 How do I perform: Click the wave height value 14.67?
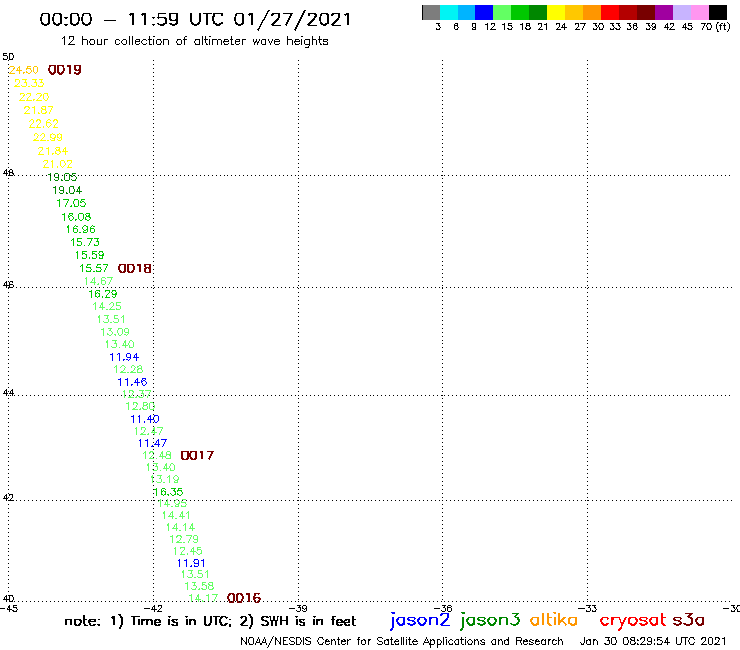point(99,281)
